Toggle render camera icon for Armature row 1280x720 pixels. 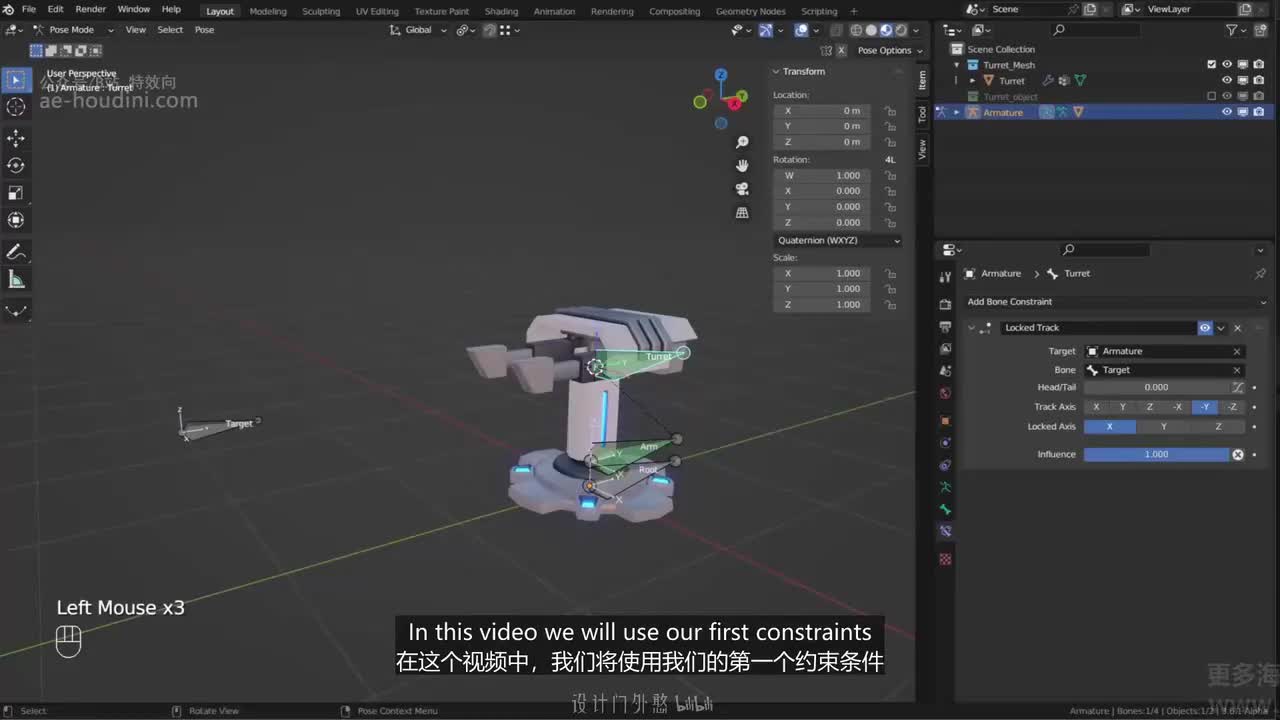coord(1259,112)
